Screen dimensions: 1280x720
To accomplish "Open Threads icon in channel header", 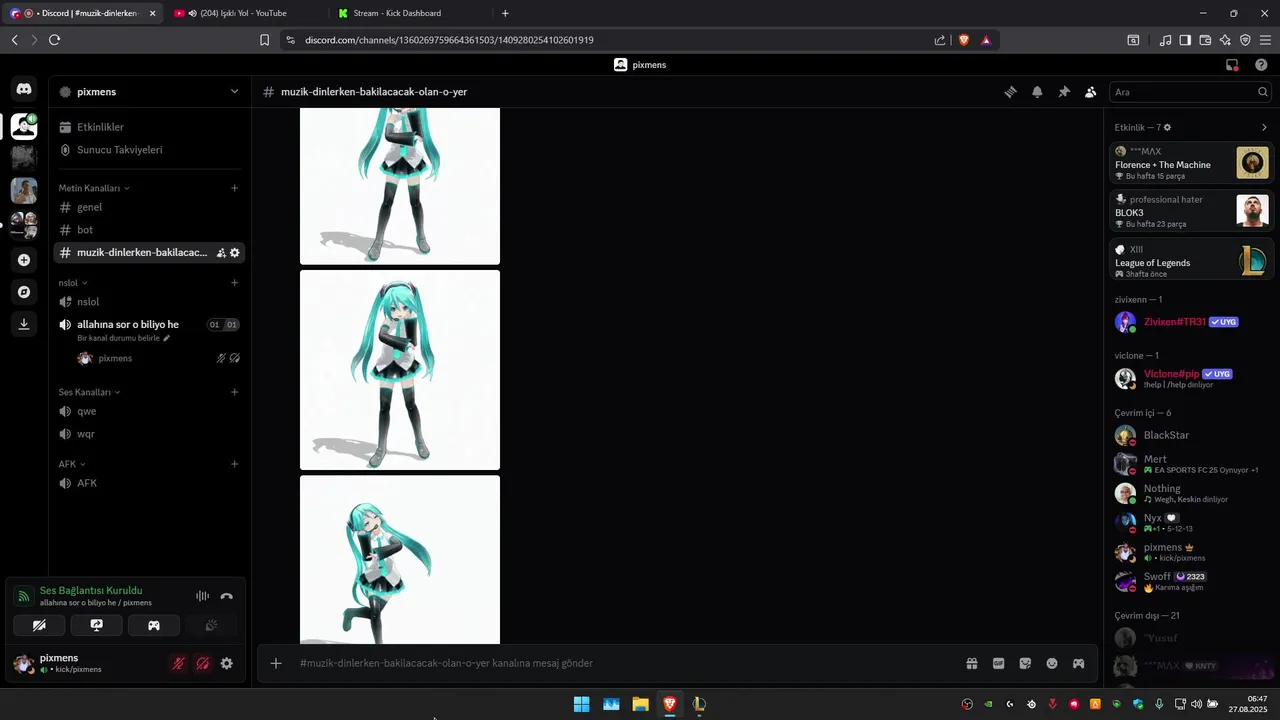I will pyautogui.click(x=1010, y=92).
